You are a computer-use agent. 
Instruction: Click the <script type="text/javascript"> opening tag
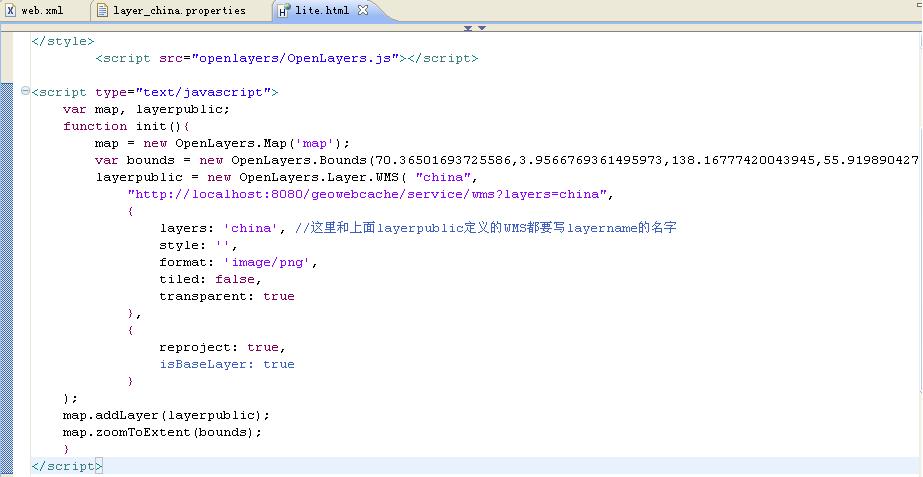tap(155, 92)
